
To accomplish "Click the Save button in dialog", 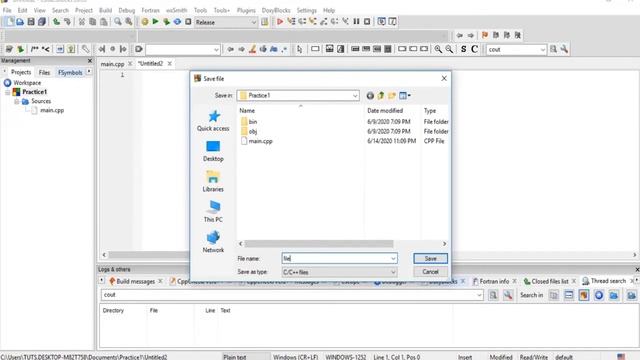I will coord(430,258).
